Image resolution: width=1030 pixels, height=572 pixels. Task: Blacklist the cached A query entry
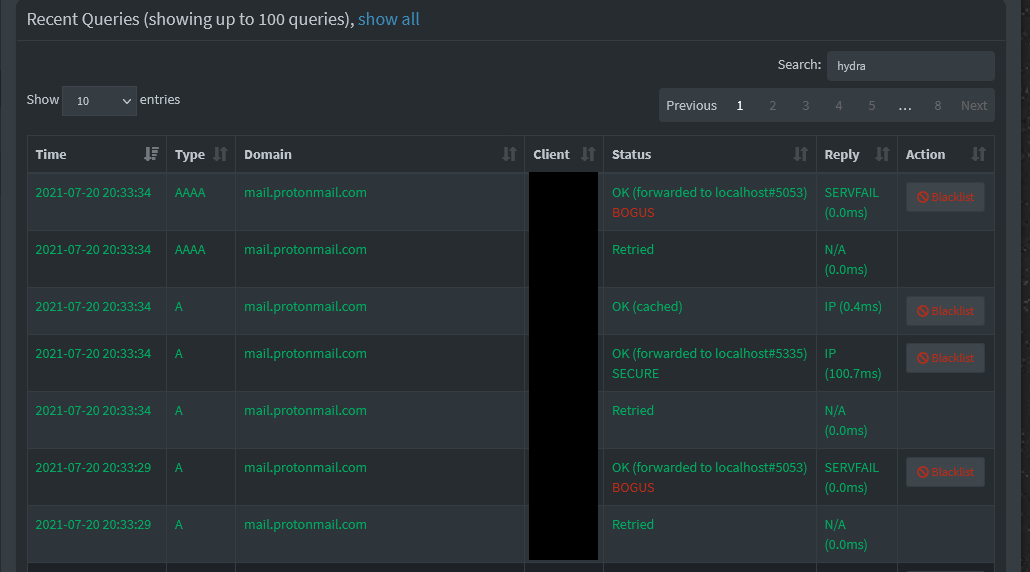(945, 311)
